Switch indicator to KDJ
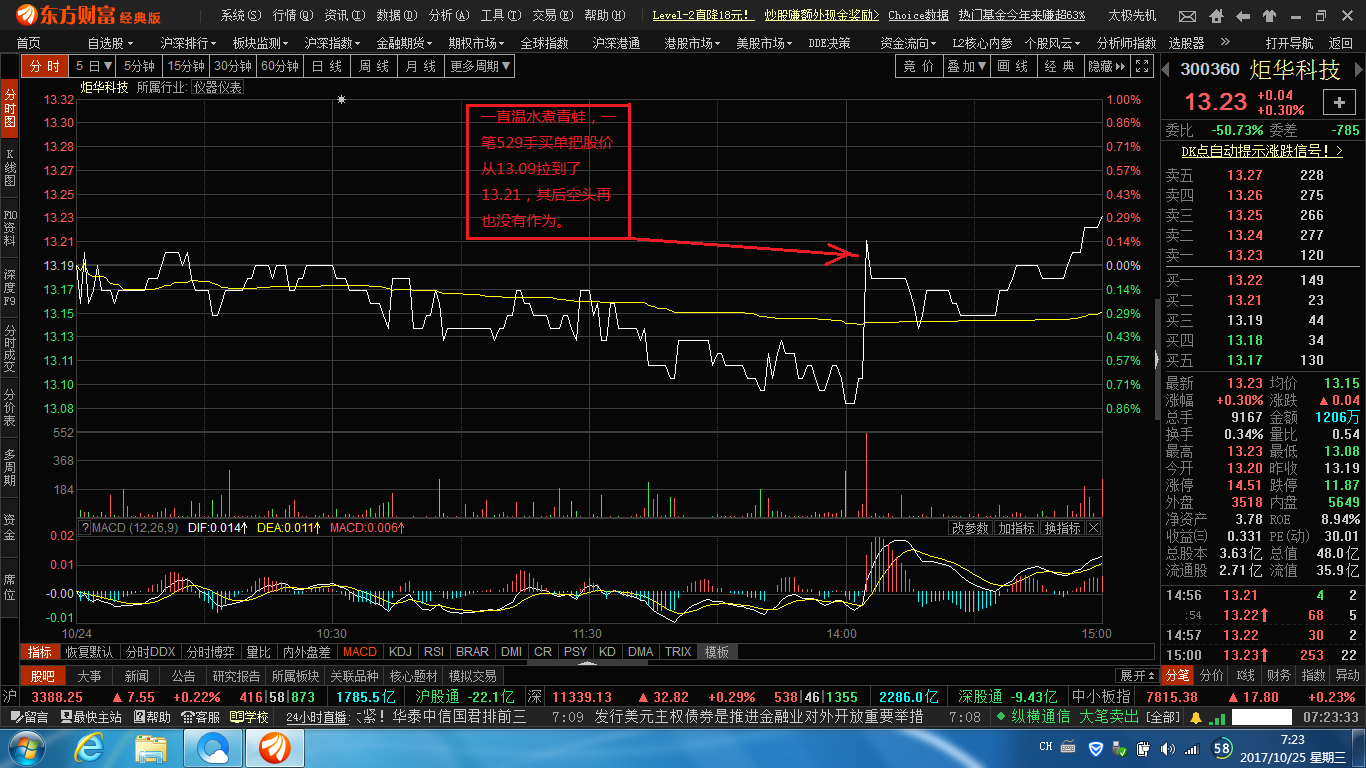Image resolution: width=1366 pixels, height=768 pixels. (400, 652)
